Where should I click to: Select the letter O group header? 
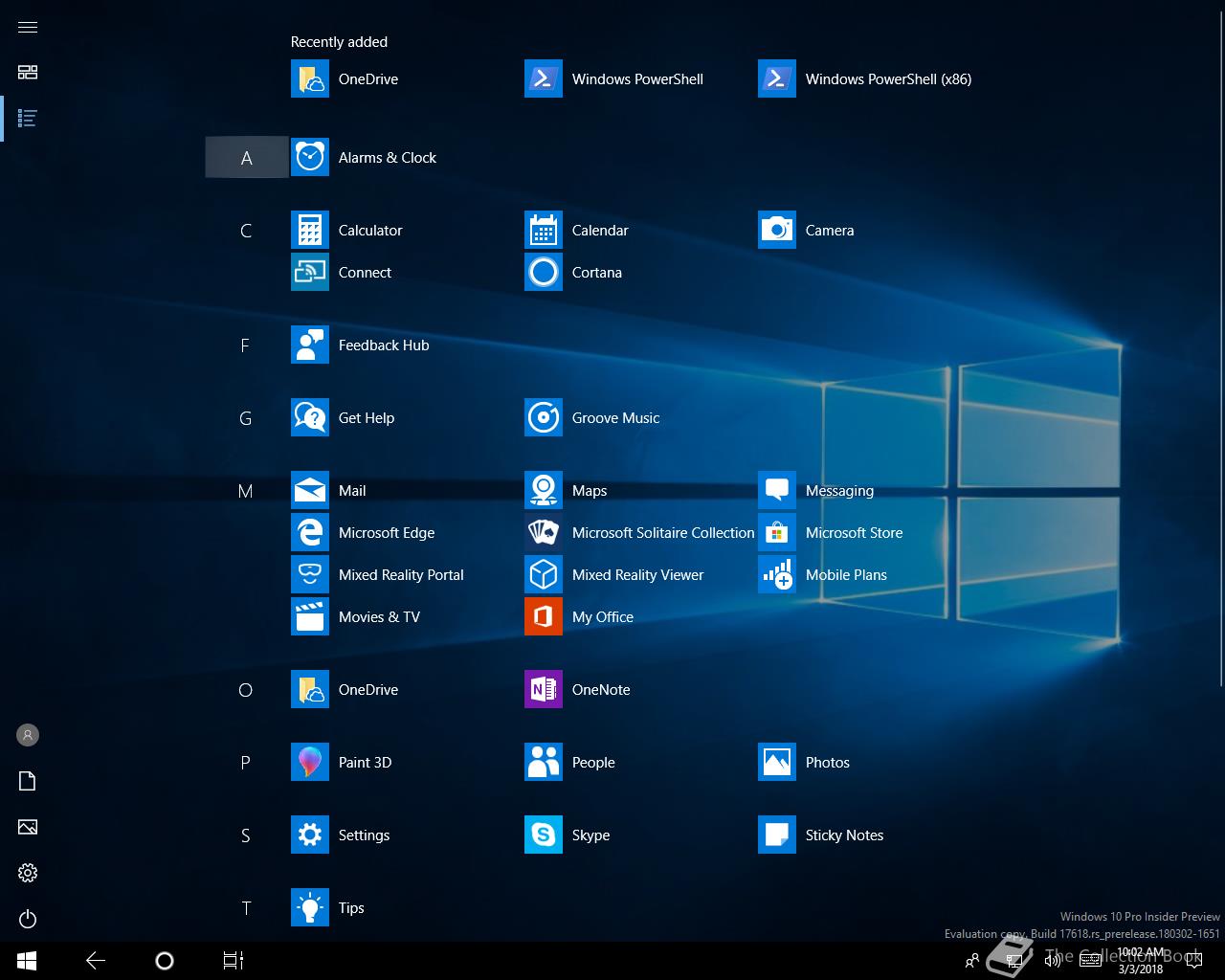click(x=246, y=689)
